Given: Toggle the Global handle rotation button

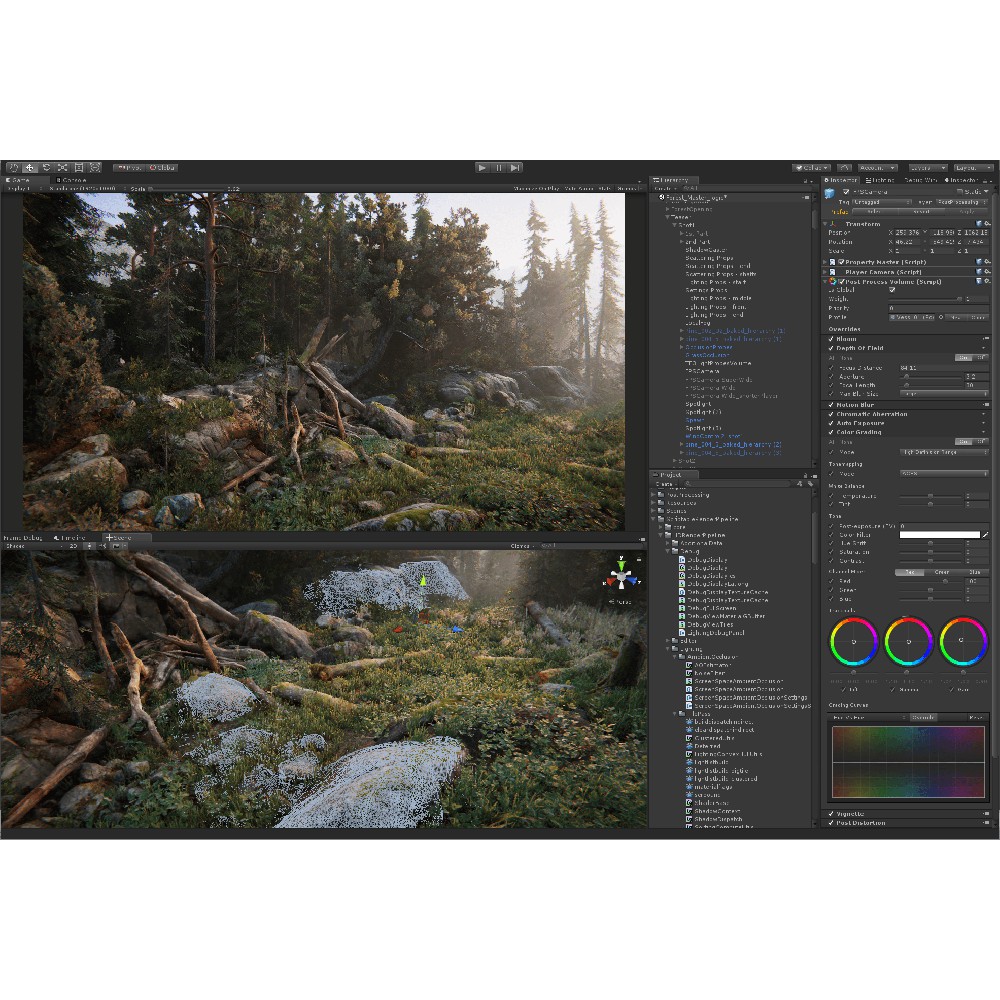Looking at the screenshot, I should pyautogui.click(x=163, y=168).
